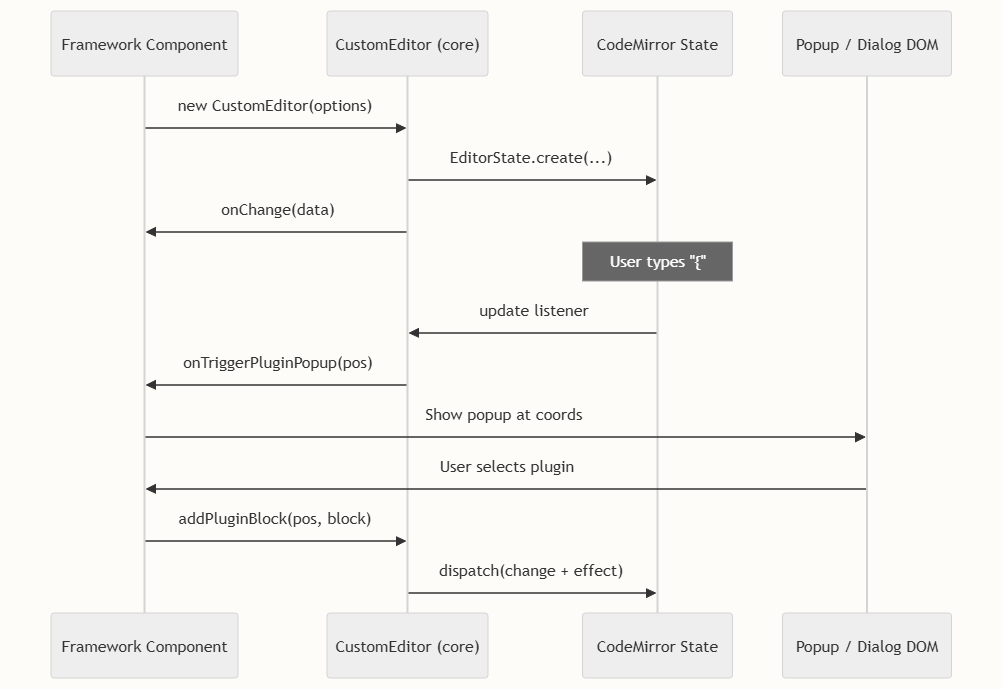The height and width of the screenshot is (689, 1002).
Task: Click arrowhead of 'Show popup at coords' arrow
Action: coord(860,437)
